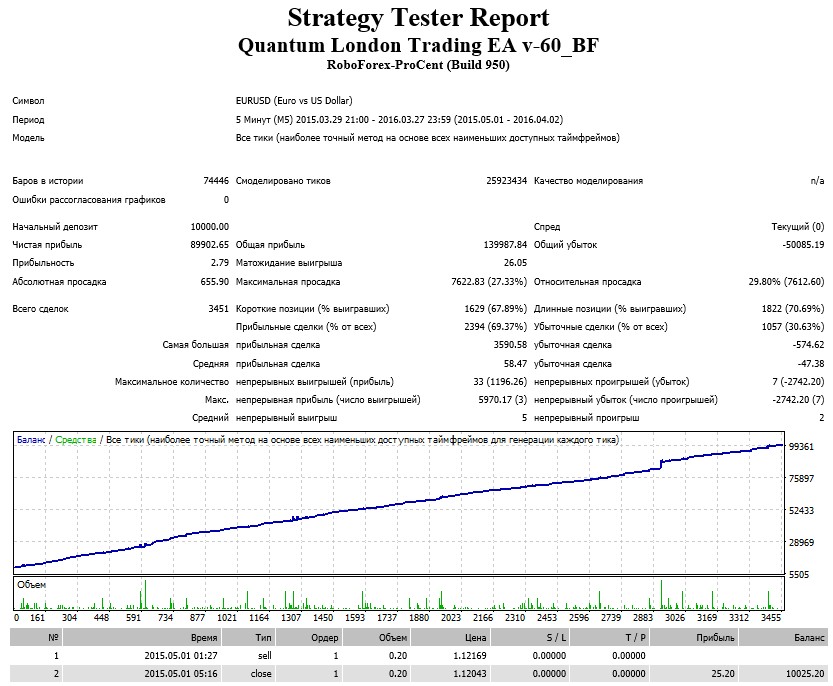Click gross loss value '-50085.19'
Image resolution: width=833 pixels, height=686 pixels.
click(803, 245)
